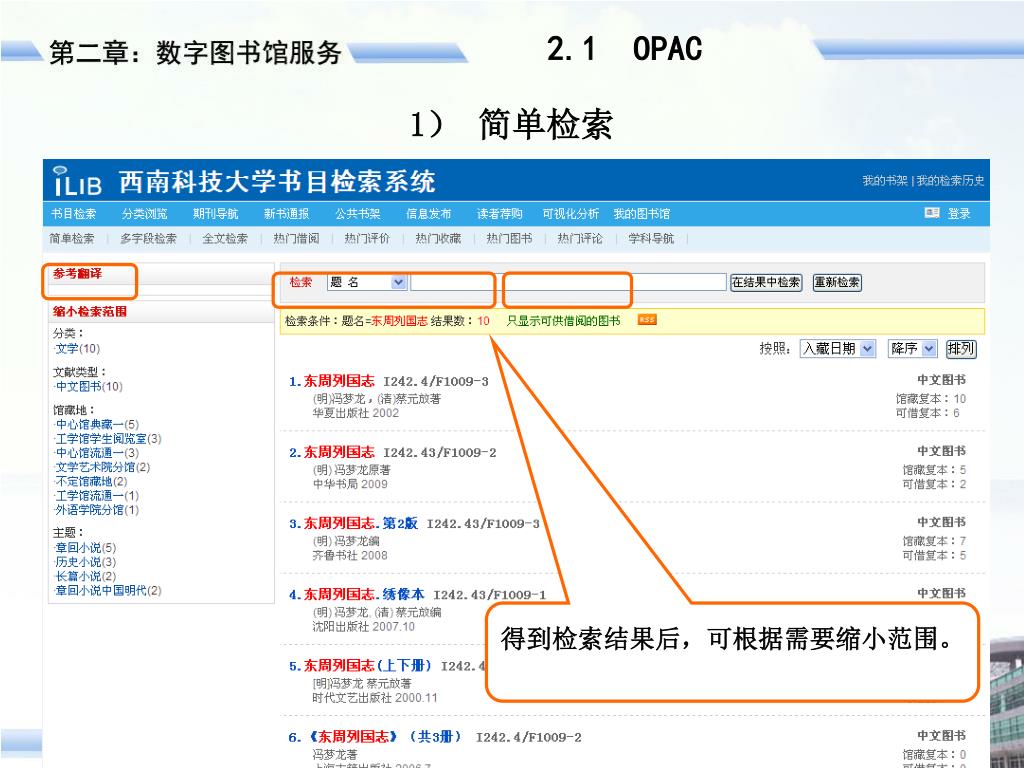The height and width of the screenshot is (768, 1024).
Task: Switch to 热门评价 tab
Action: tap(367, 238)
